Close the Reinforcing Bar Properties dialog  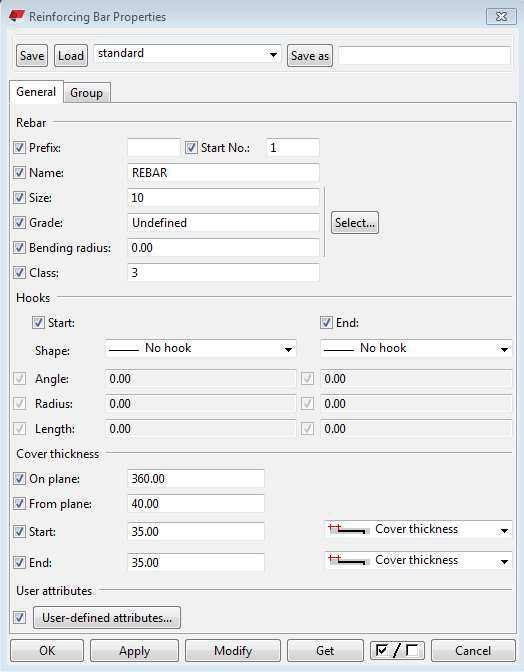[501, 16]
